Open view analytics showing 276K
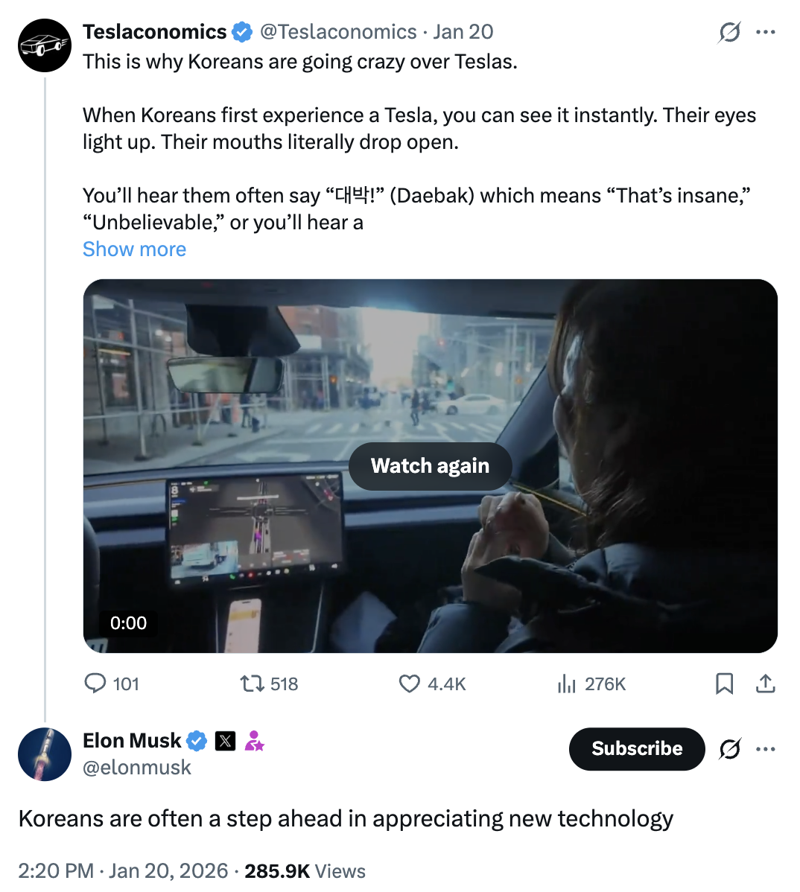800x892 pixels. [x=567, y=684]
